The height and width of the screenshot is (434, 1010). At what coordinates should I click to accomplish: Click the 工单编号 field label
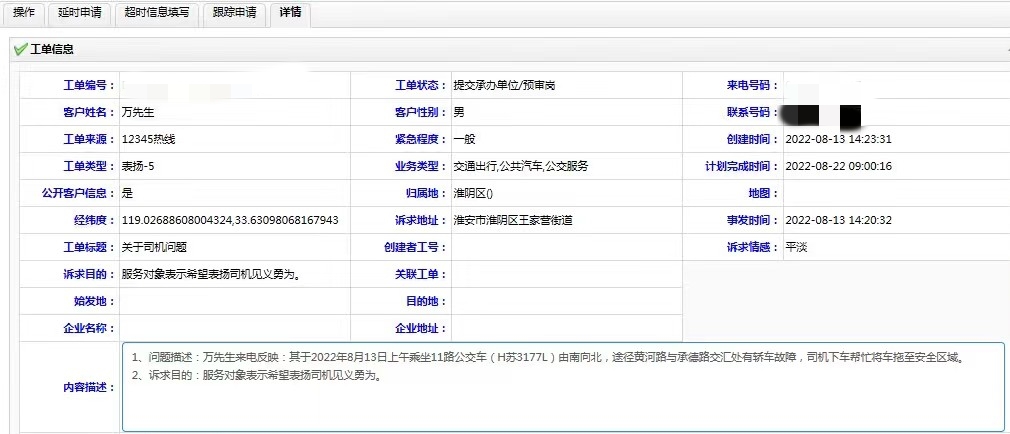pyautogui.click(x=89, y=86)
